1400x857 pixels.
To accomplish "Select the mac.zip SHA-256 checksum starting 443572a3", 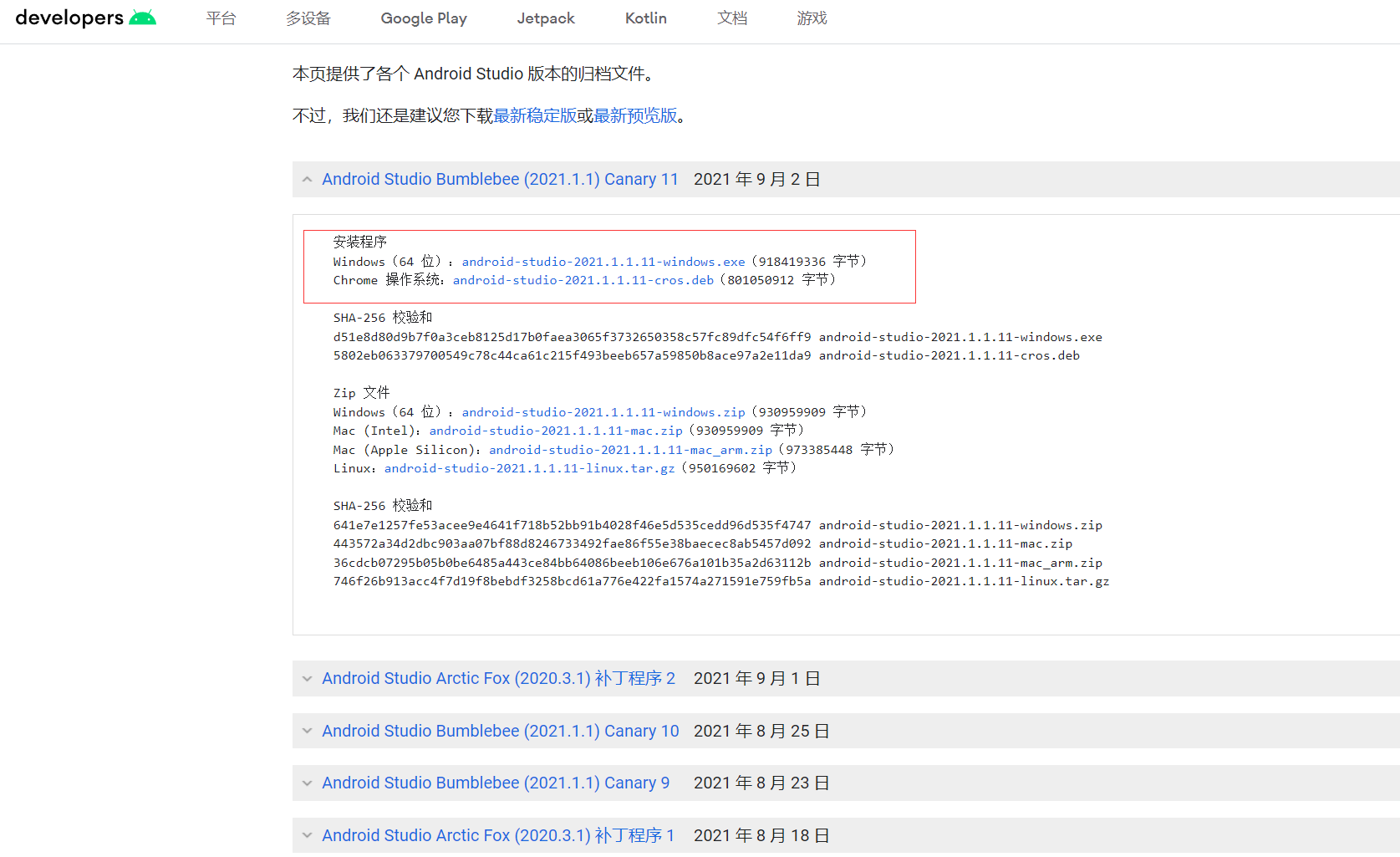I will pyautogui.click(x=572, y=543).
